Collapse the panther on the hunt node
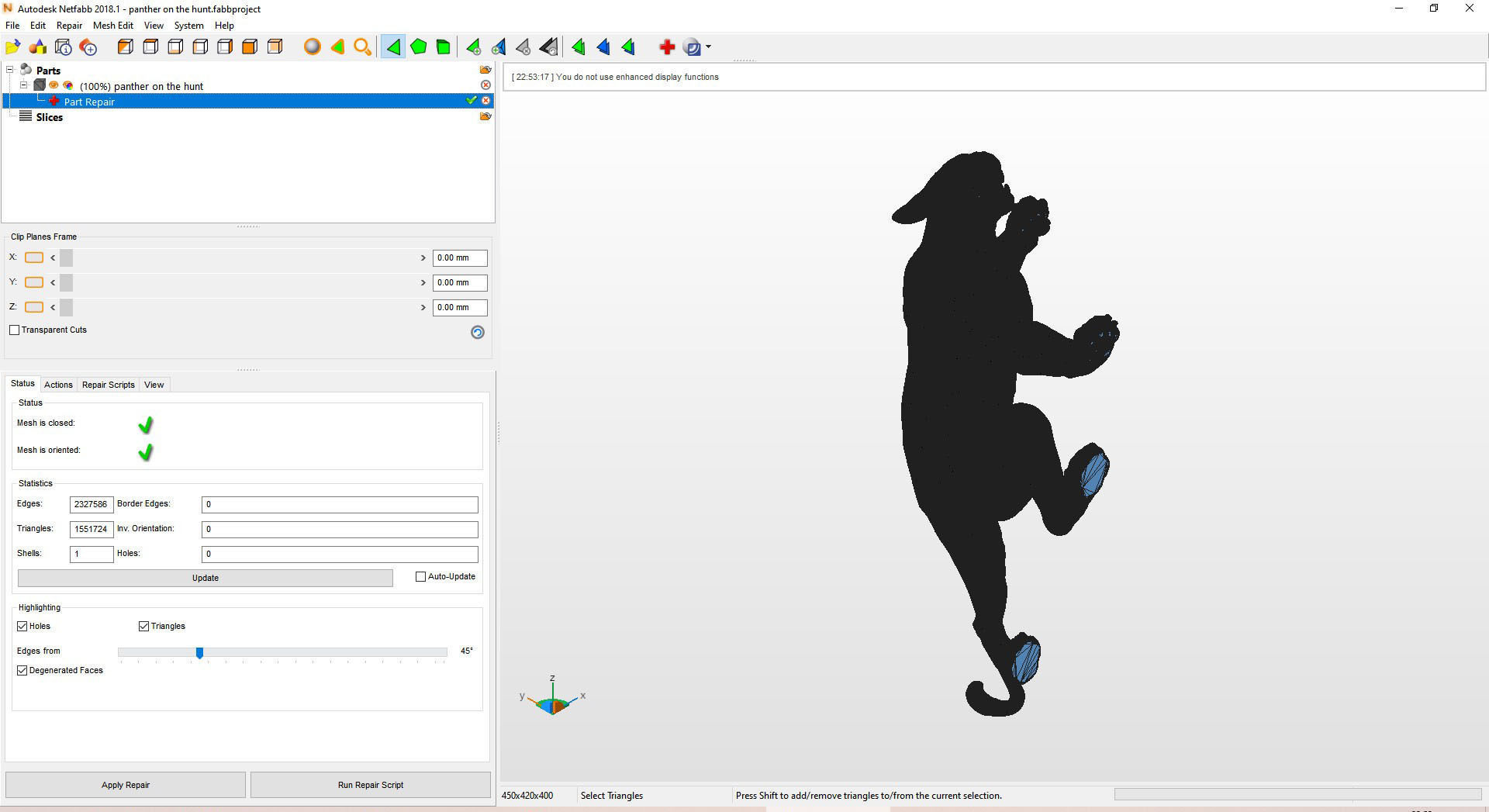This screenshot has height=812, width=1489. pos(24,85)
